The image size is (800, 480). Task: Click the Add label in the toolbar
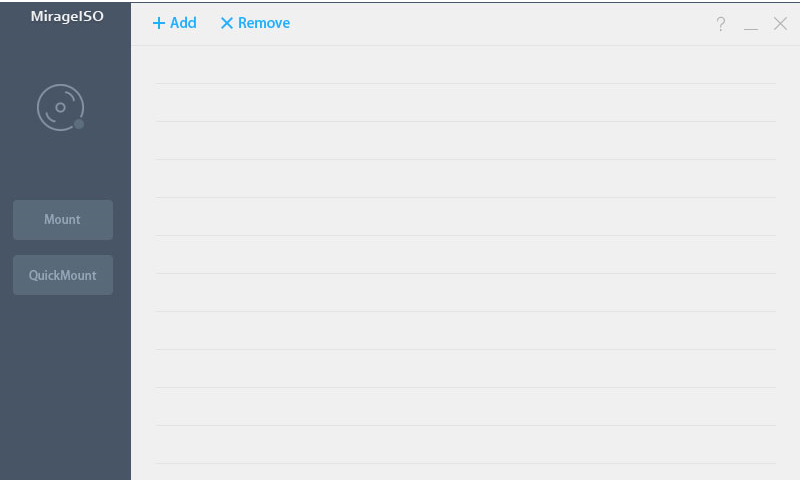183,23
